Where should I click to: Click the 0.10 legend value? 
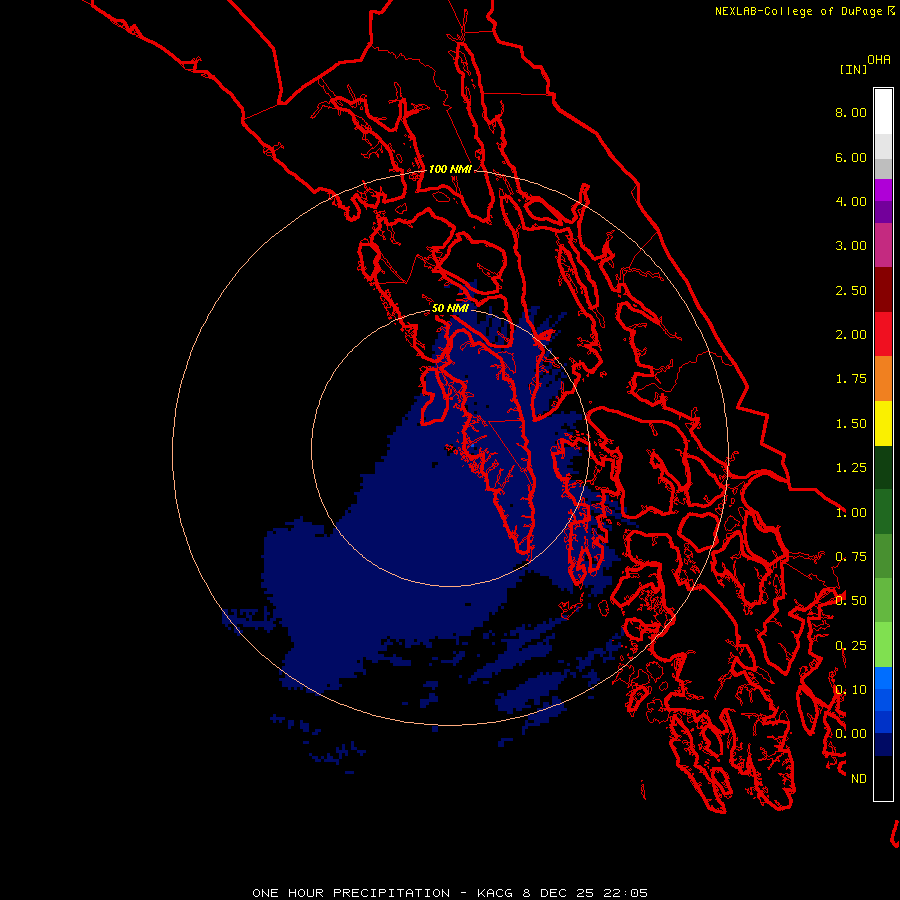[x=851, y=690]
